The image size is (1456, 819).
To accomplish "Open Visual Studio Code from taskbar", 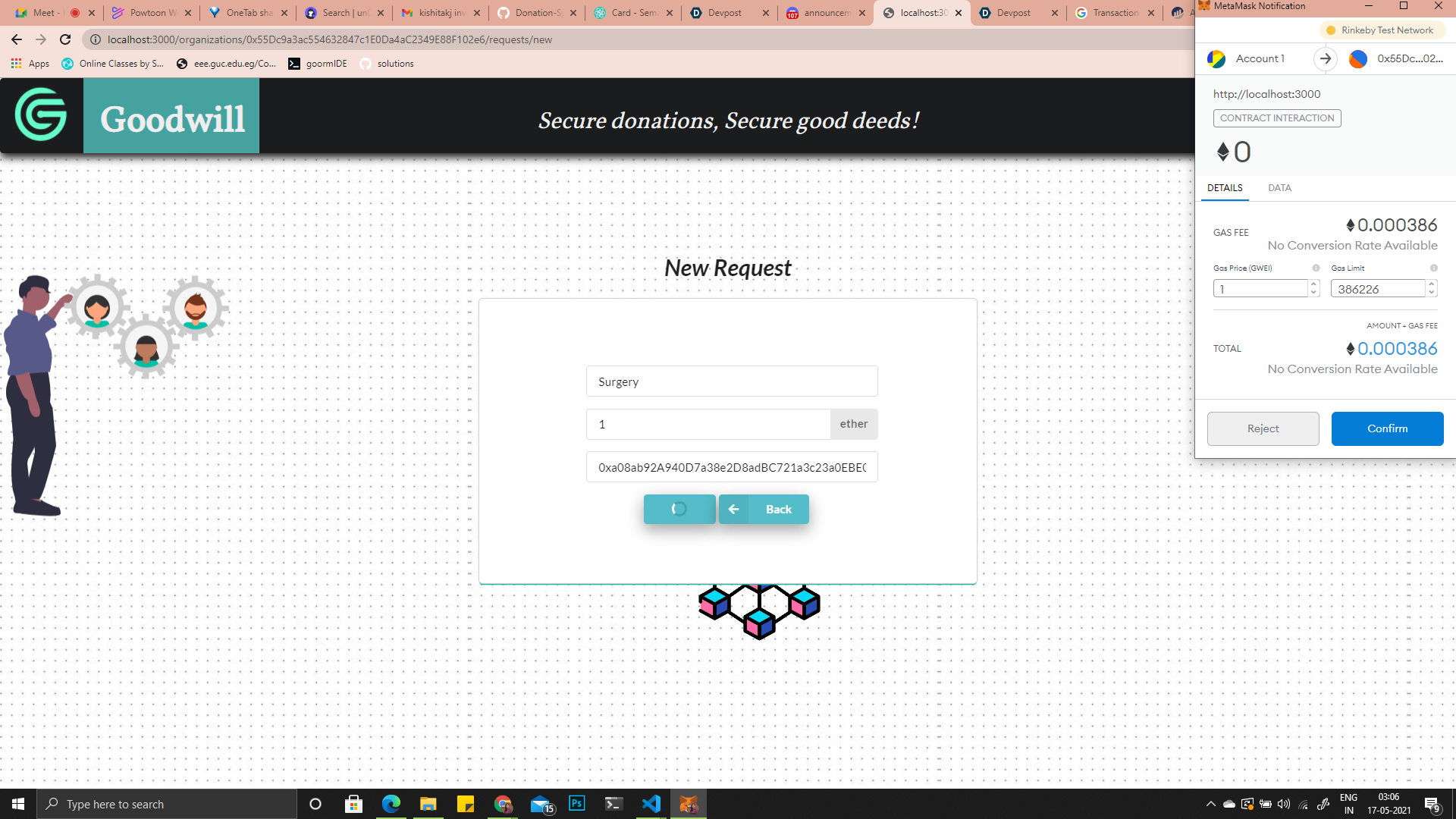I will [651, 804].
